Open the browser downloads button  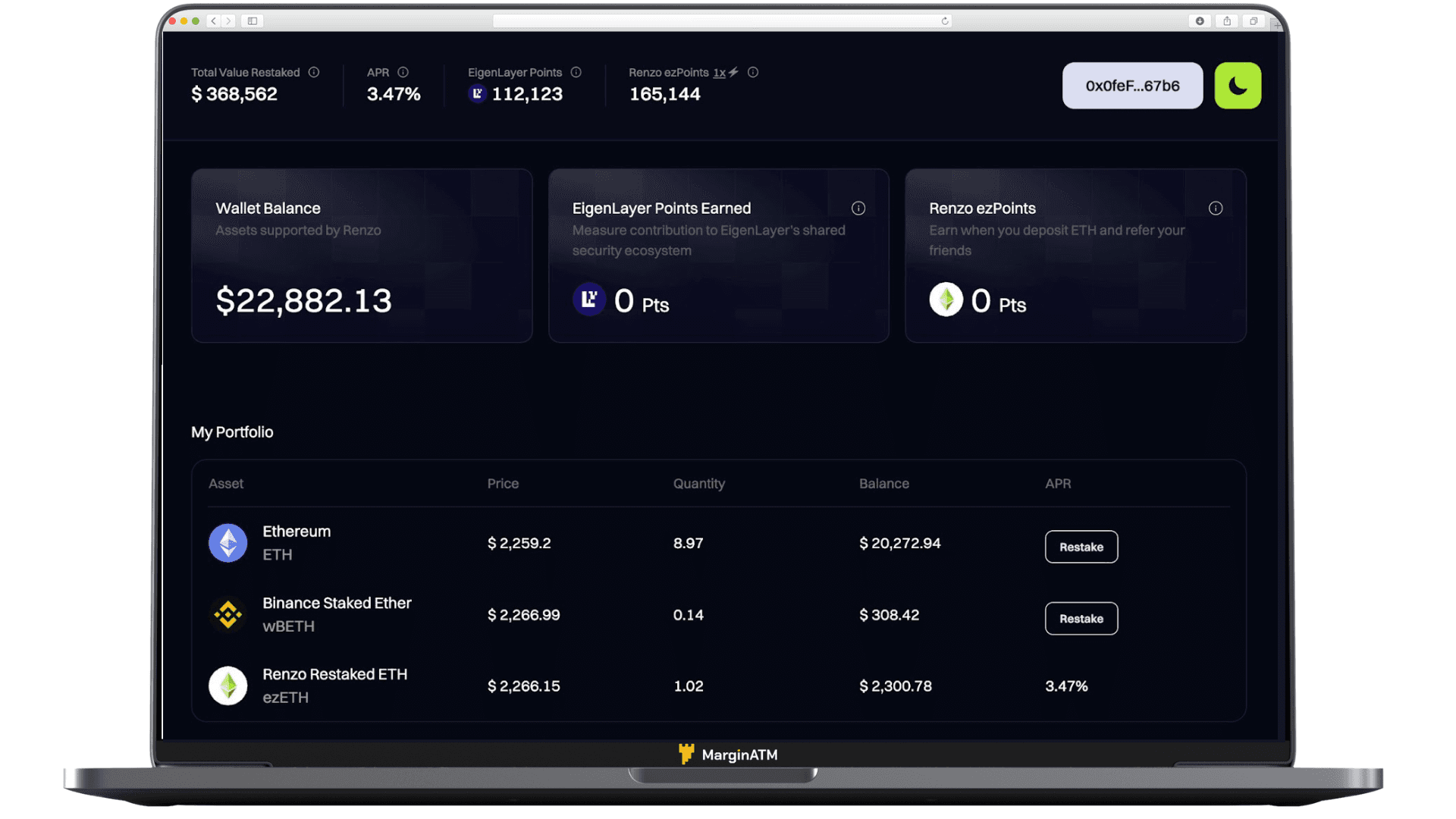pyautogui.click(x=1200, y=21)
